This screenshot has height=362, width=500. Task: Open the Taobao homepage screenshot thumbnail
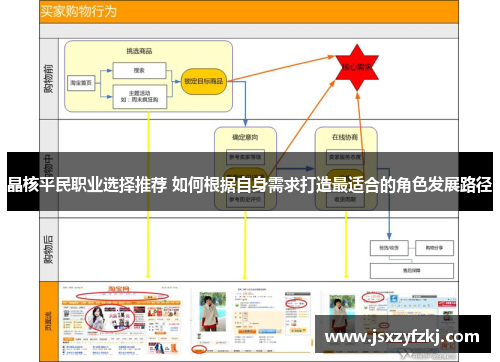point(121,320)
